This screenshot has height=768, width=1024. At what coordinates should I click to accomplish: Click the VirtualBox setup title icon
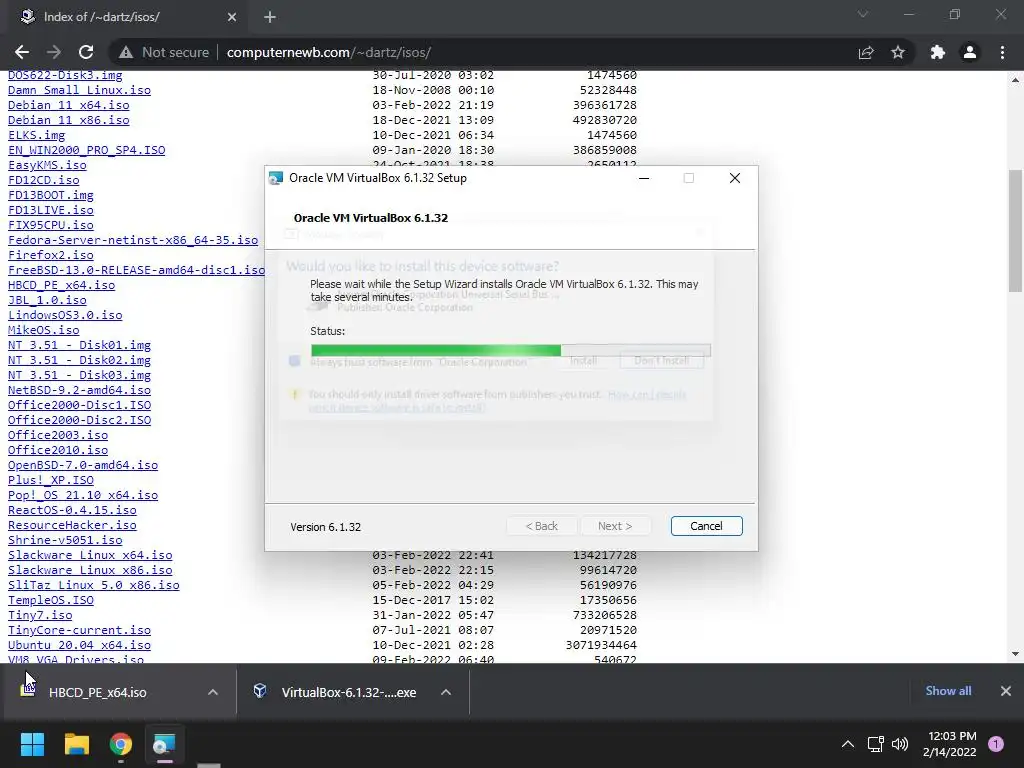[276, 178]
